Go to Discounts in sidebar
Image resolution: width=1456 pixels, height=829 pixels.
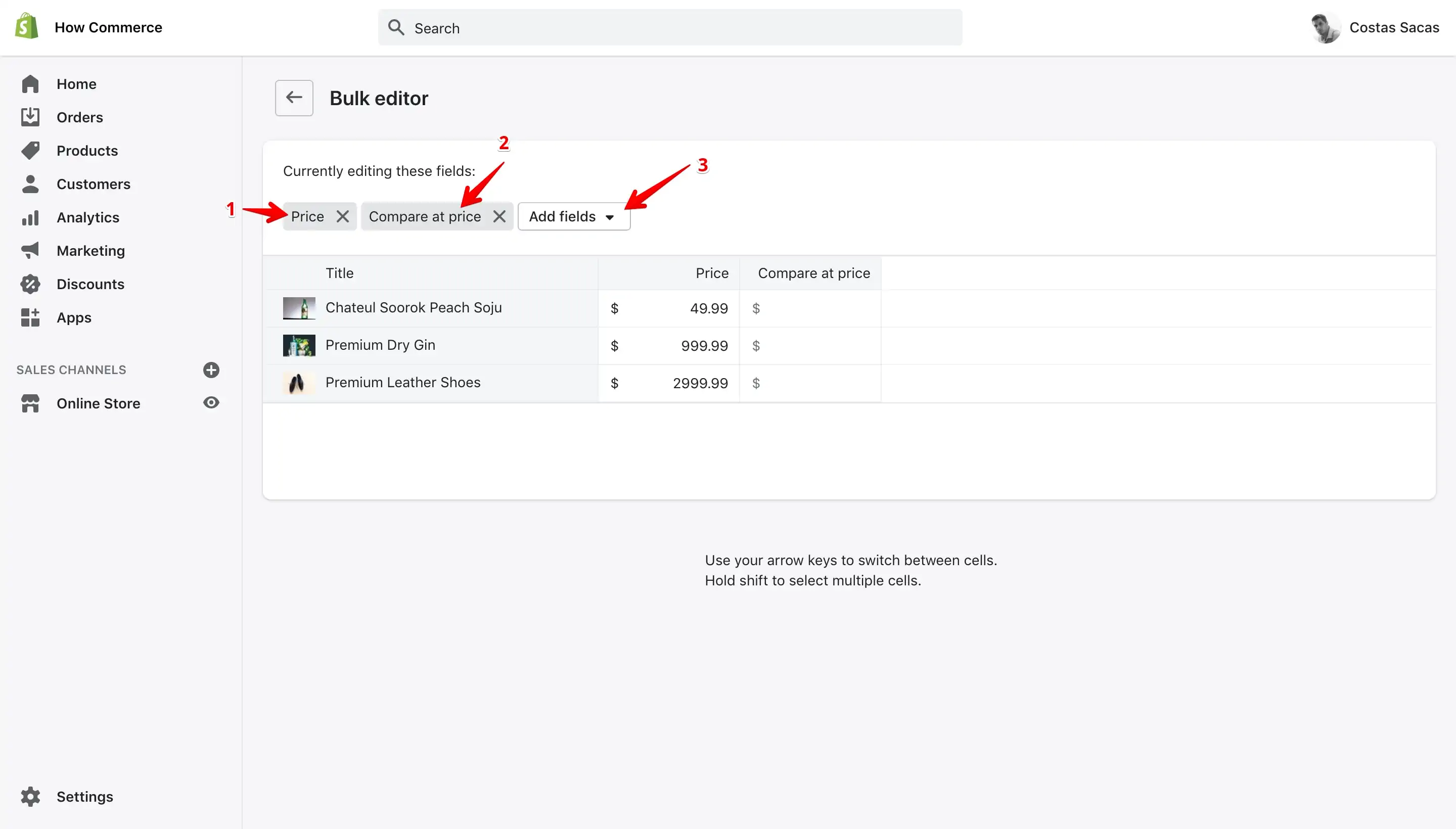pos(90,284)
